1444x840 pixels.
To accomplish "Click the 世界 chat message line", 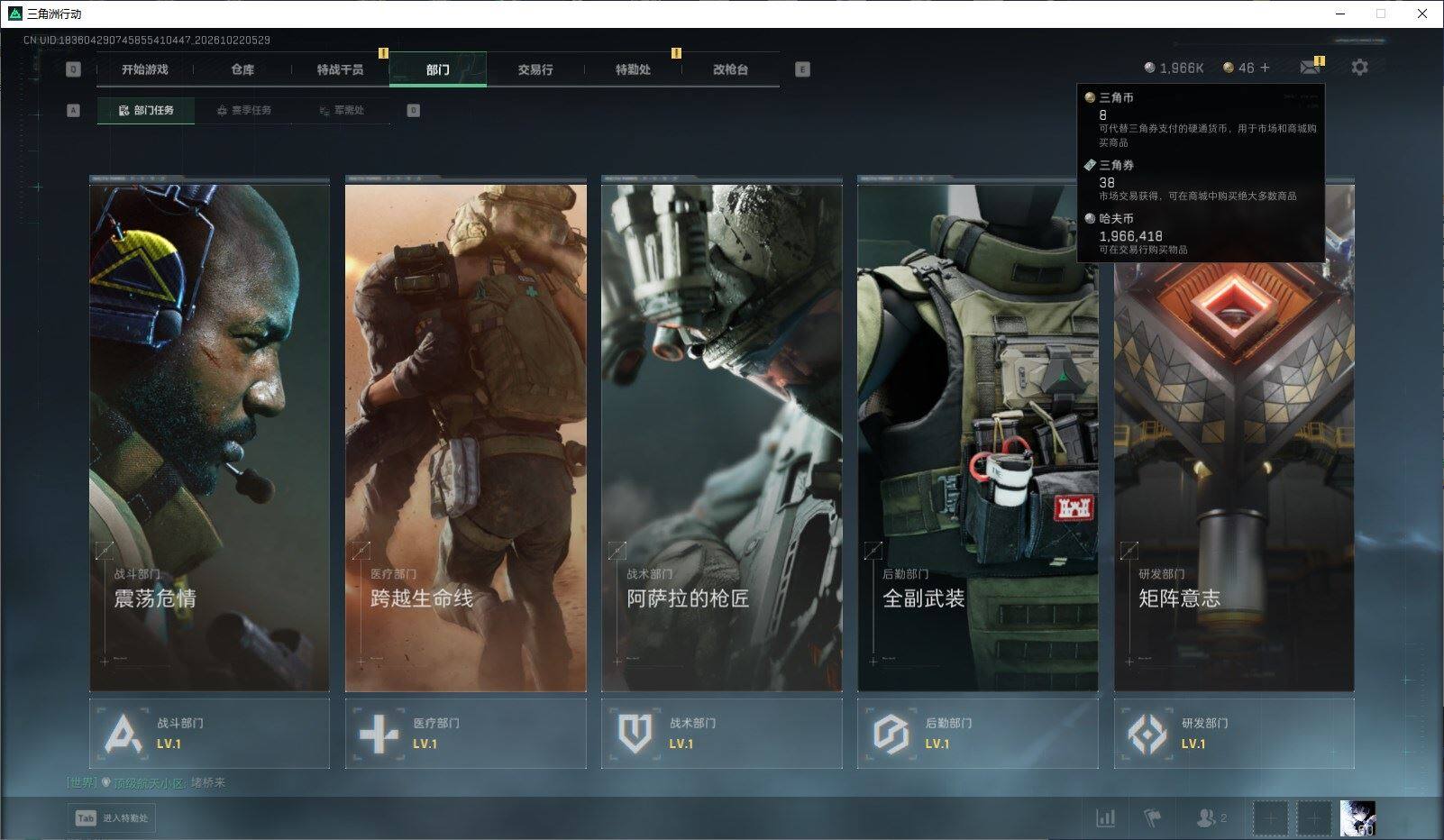I will [146, 783].
